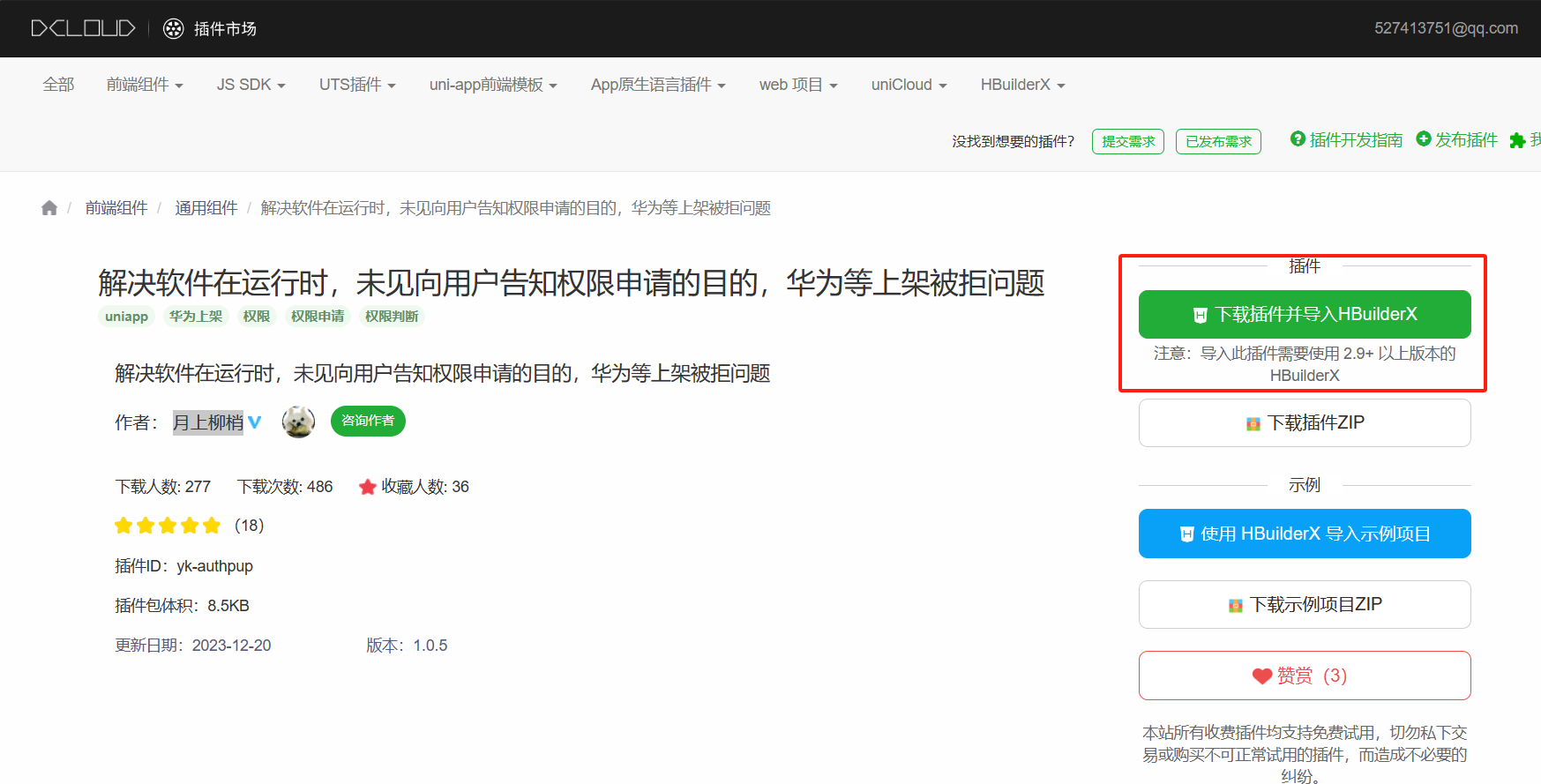Click the red heart icon in 赞赏
Screen dimensions: 1541x784
(1262, 676)
